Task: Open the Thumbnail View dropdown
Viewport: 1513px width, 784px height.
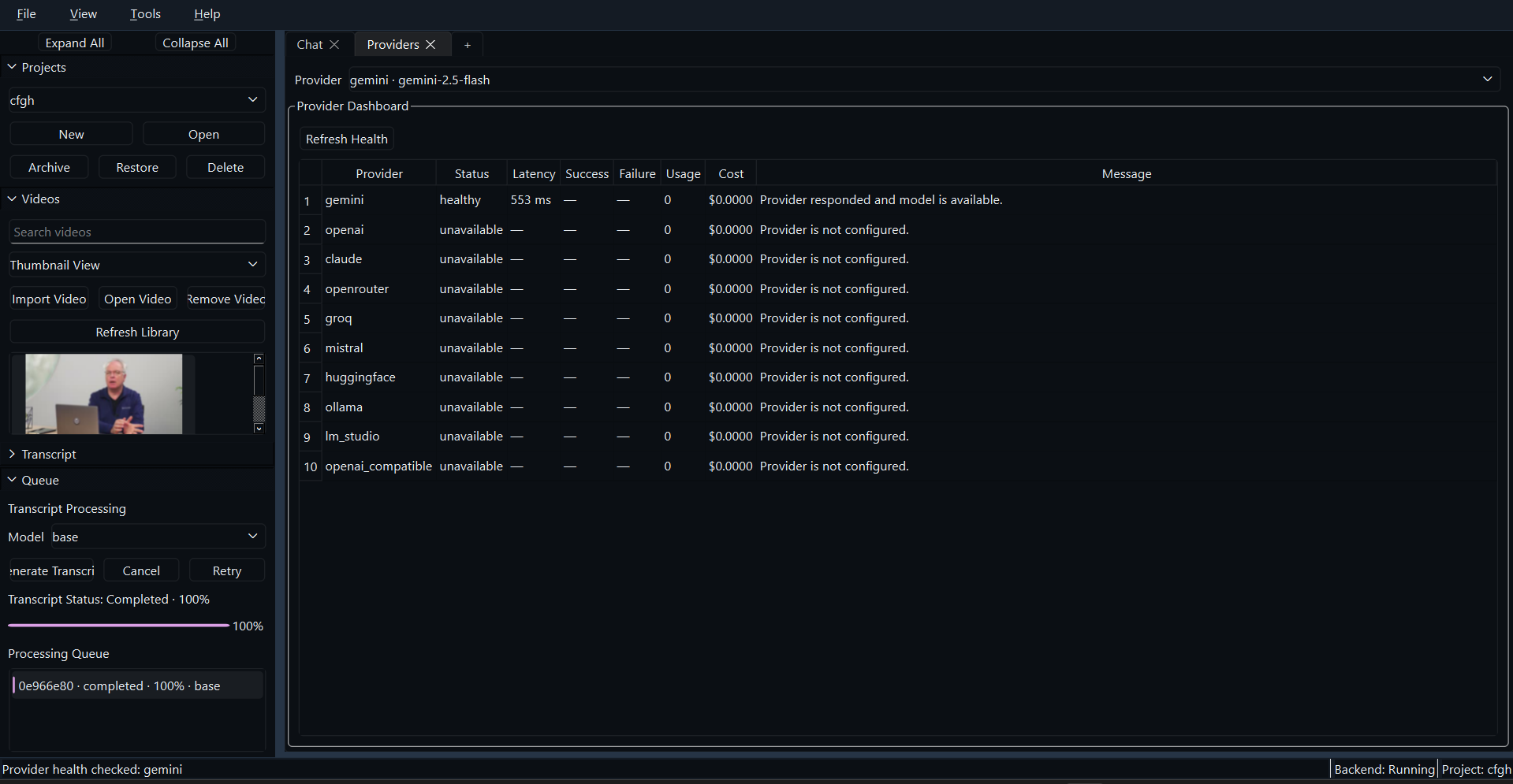Action: 136,265
